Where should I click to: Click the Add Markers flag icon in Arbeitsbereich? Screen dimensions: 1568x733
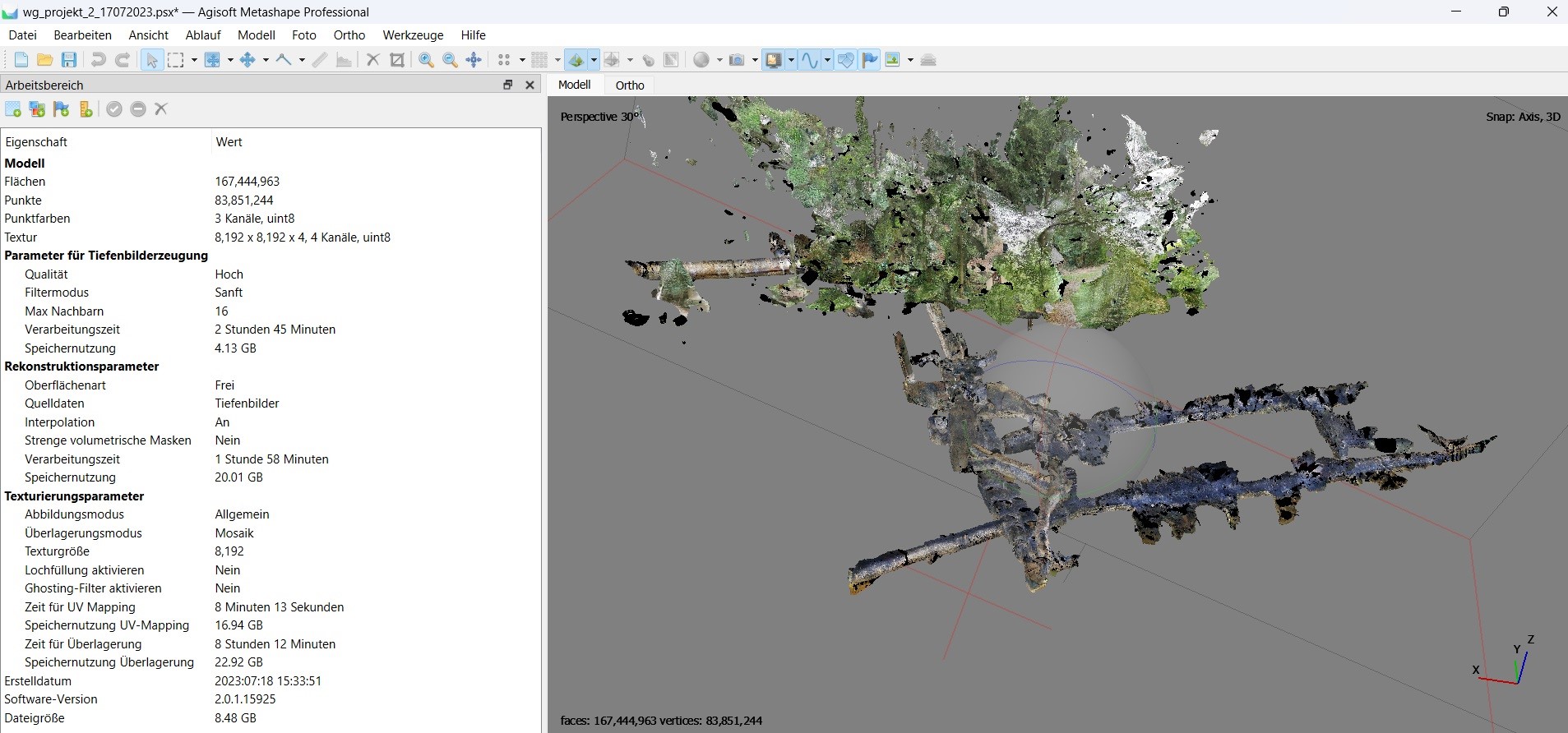[x=62, y=109]
